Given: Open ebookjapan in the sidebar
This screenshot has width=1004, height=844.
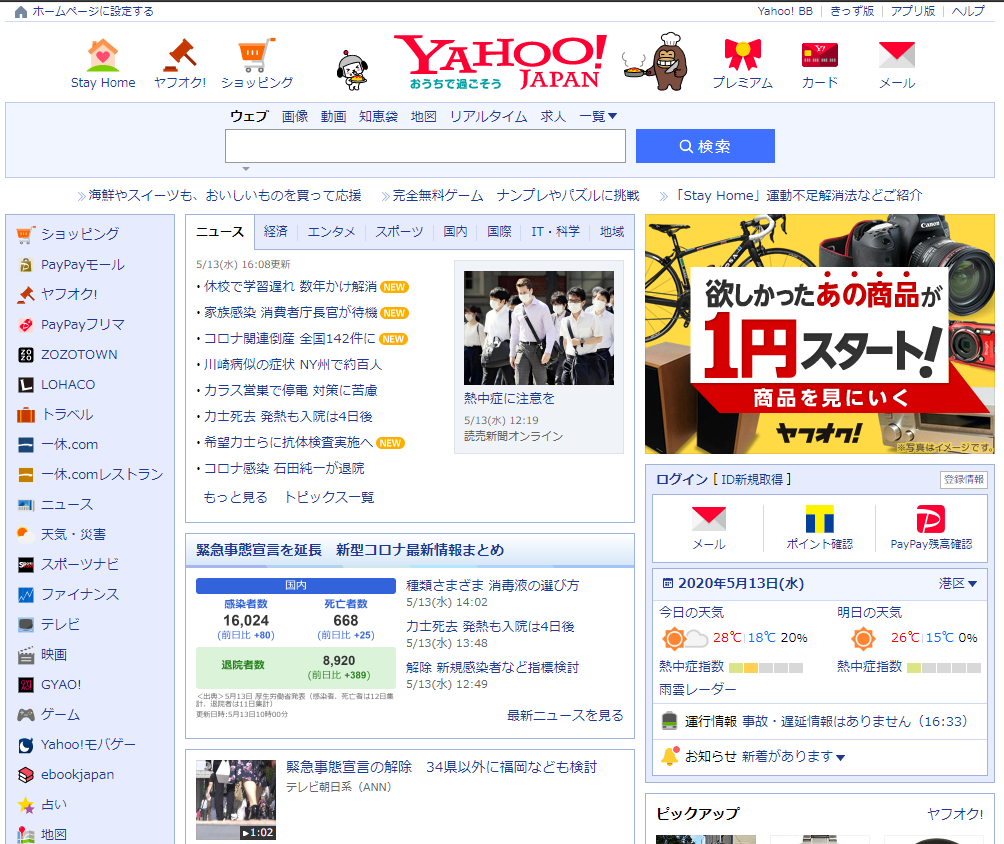Looking at the screenshot, I should click(x=77, y=775).
